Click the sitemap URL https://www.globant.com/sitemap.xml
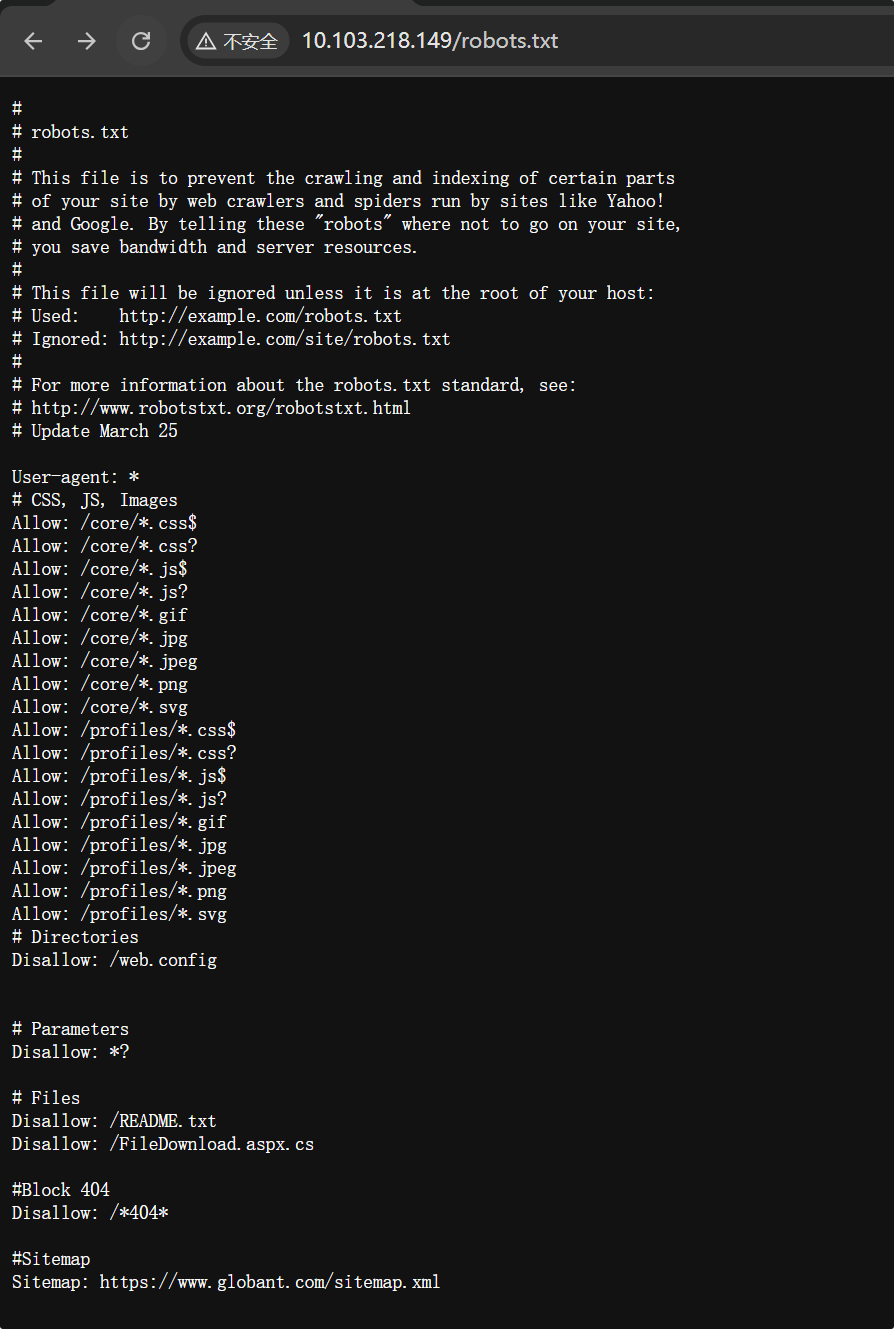The image size is (894, 1329). (x=270, y=1282)
